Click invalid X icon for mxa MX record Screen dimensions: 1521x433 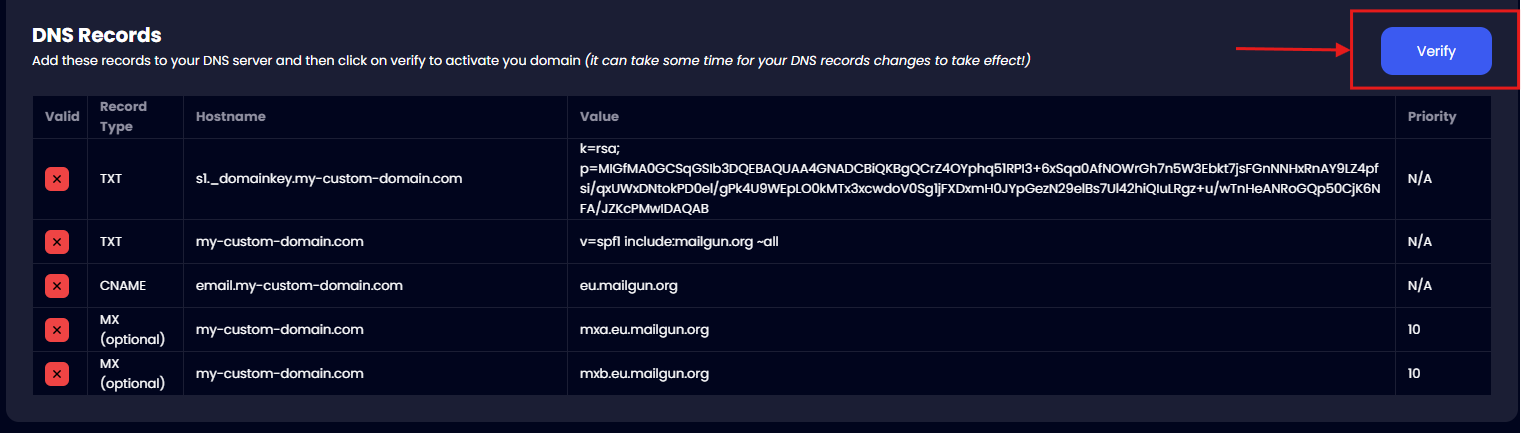click(57, 330)
